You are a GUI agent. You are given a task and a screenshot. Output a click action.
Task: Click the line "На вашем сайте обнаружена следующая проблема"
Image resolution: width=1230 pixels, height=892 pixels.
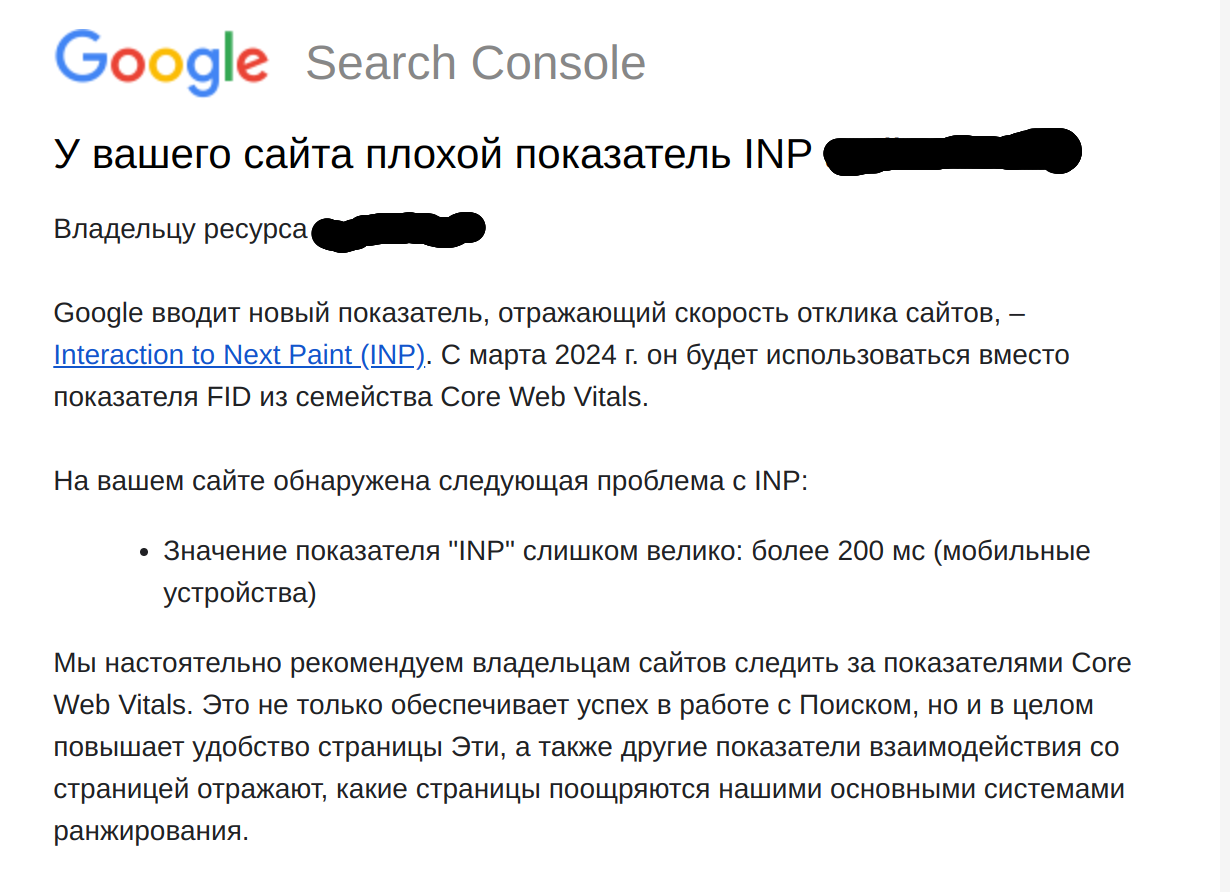point(430,481)
